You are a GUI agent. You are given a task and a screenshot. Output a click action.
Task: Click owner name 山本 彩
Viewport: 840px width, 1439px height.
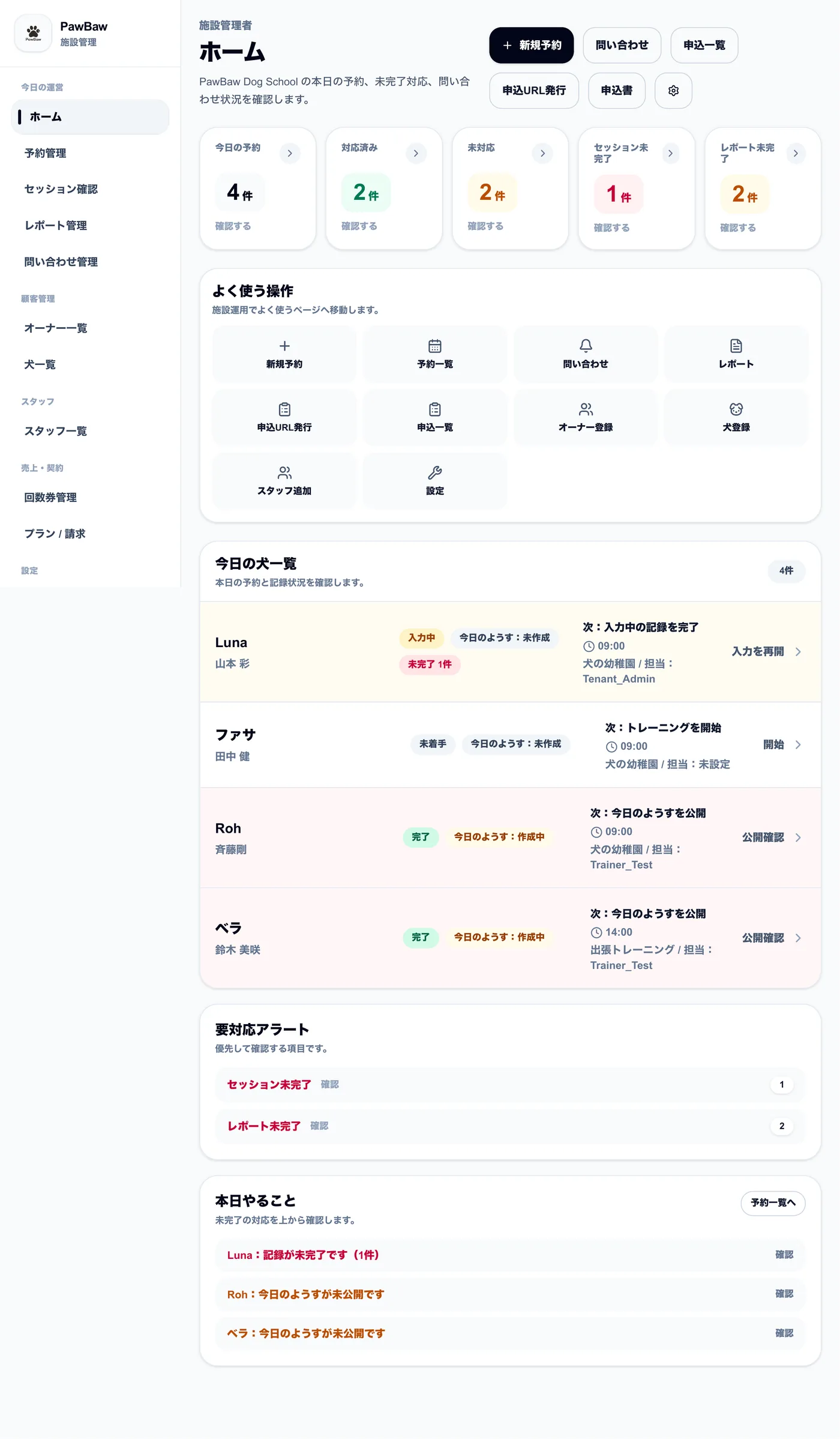[232, 664]
